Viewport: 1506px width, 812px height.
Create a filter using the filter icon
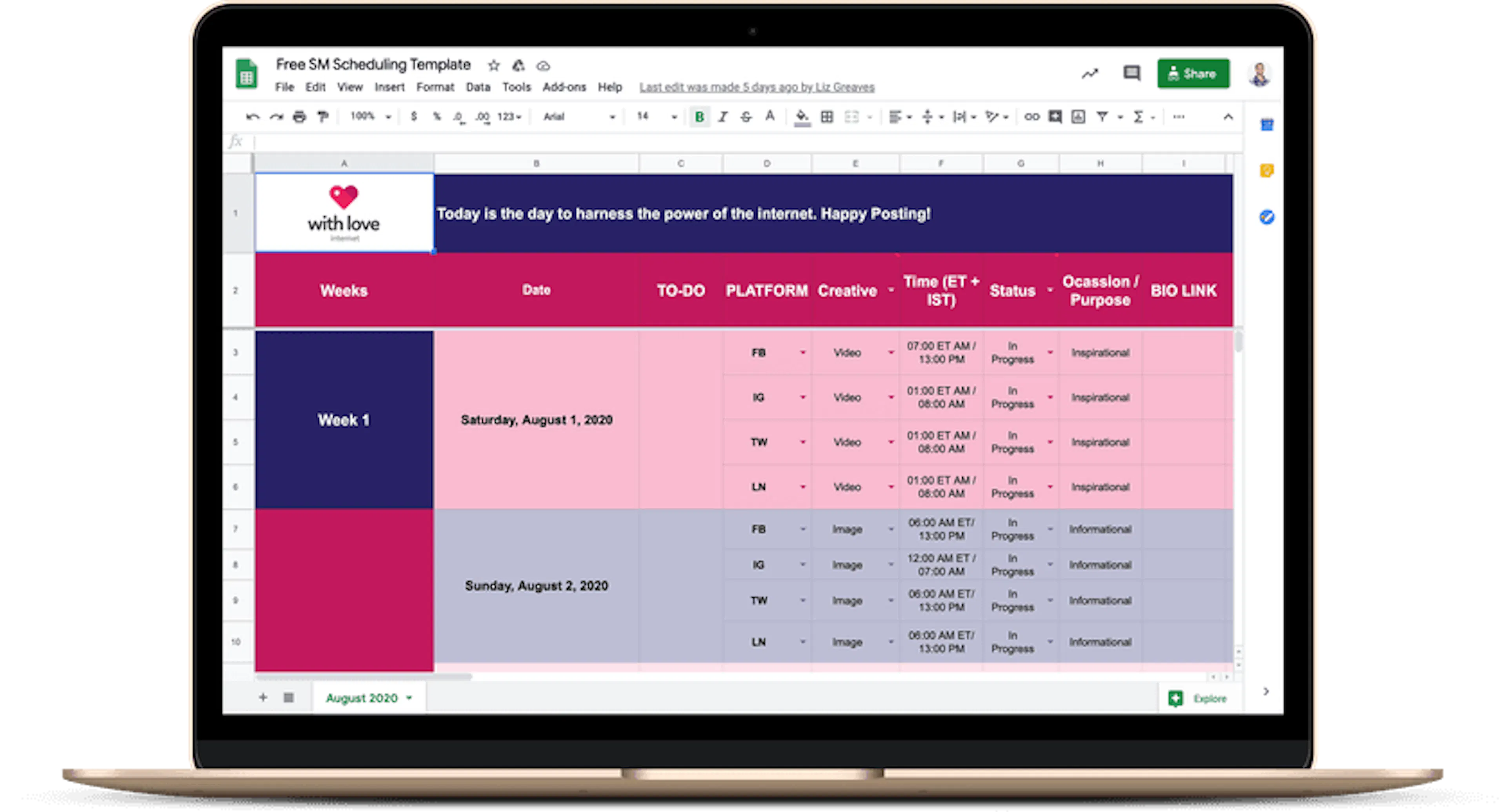(x=1102, y=116)
